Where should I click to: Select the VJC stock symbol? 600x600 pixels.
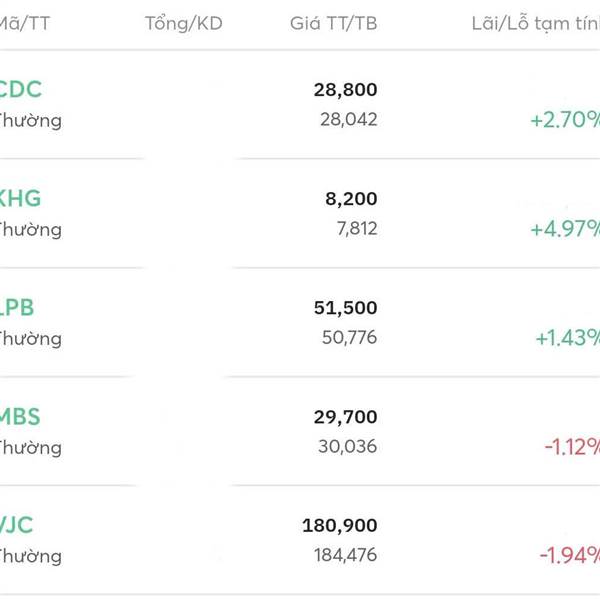17,525
